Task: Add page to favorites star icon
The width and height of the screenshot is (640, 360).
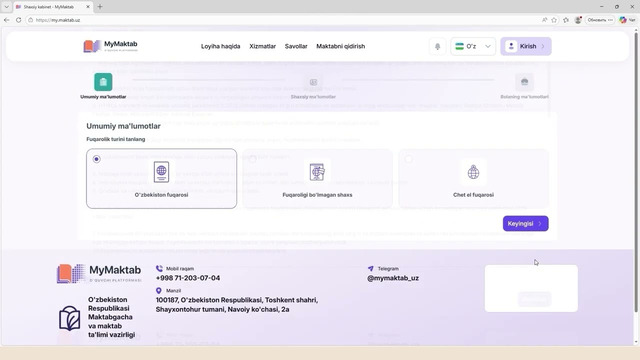Action: pos(554,20)
